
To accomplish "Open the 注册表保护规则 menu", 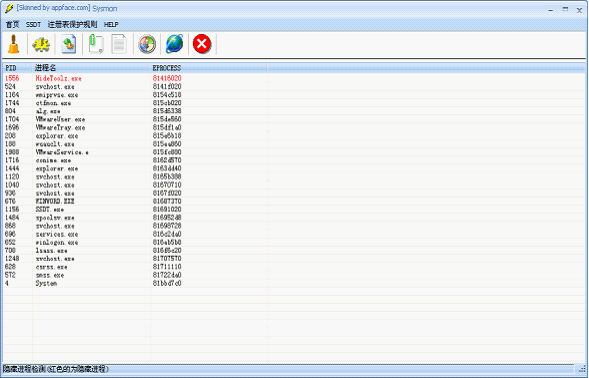I will tap(72, 24).
